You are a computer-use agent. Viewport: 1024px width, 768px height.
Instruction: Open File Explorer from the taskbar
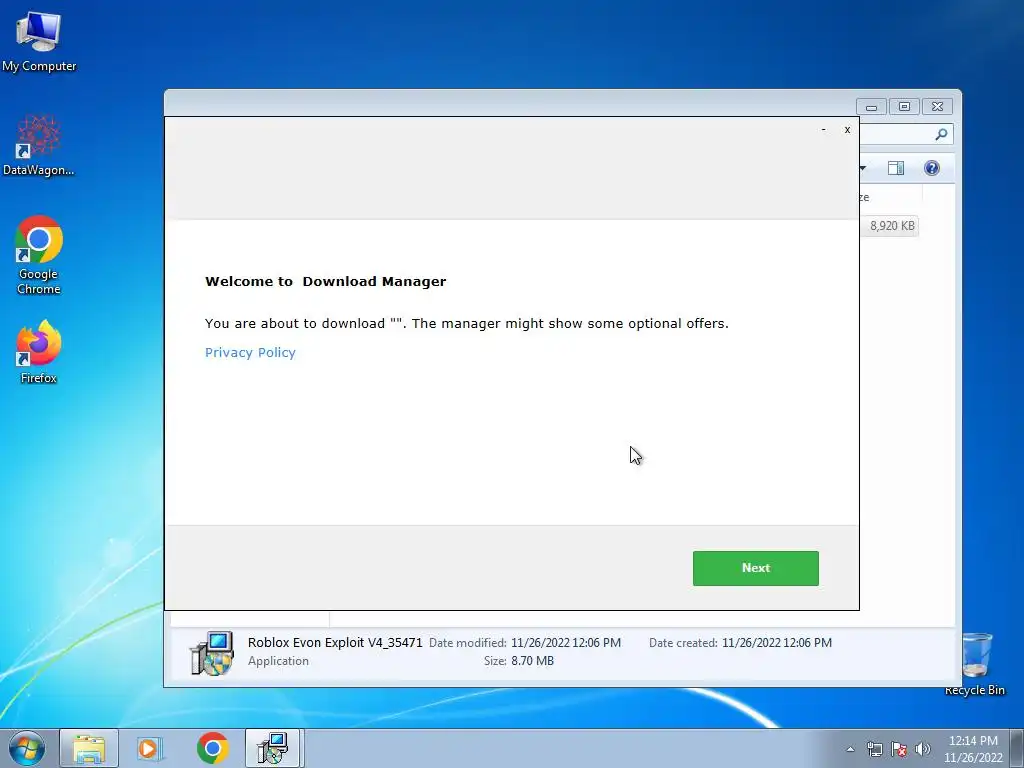(x=89, y=748)
